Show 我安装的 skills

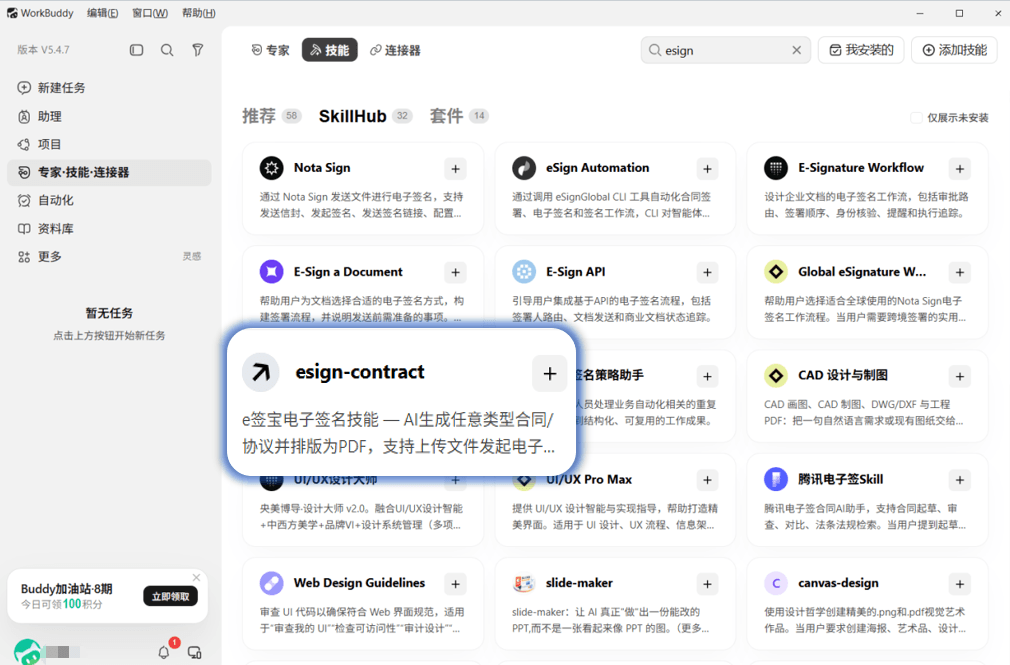[x=861, y=50]
